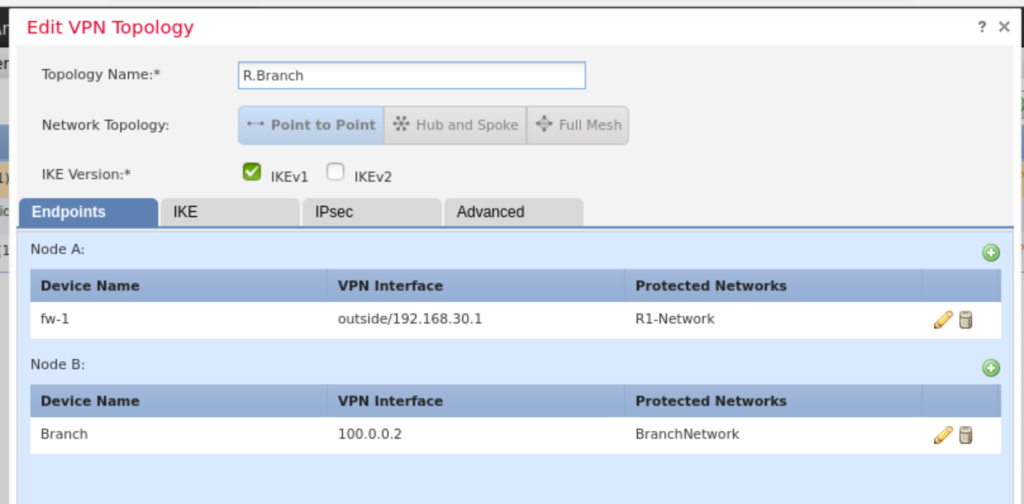Edit the Branch endpoint with pencil icon

click(x=942, y=434)
